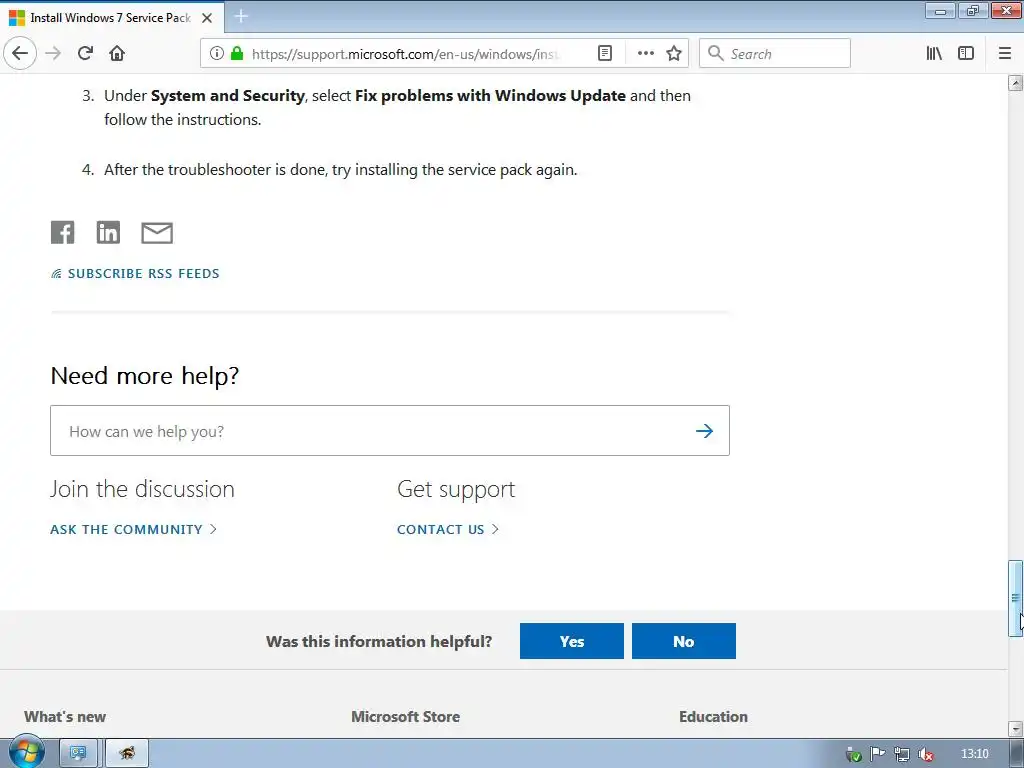Click the 'What's new' footer heading
This screenshot has height=768, width=1024.
[x=65, y=717]
